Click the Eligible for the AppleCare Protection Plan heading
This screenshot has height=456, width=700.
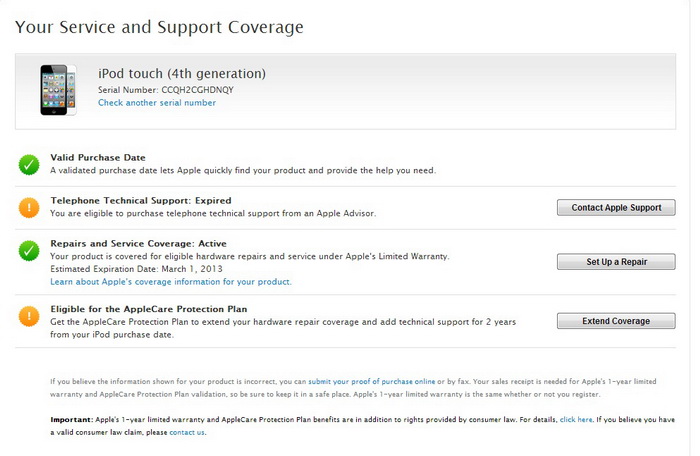pos(148,309)
